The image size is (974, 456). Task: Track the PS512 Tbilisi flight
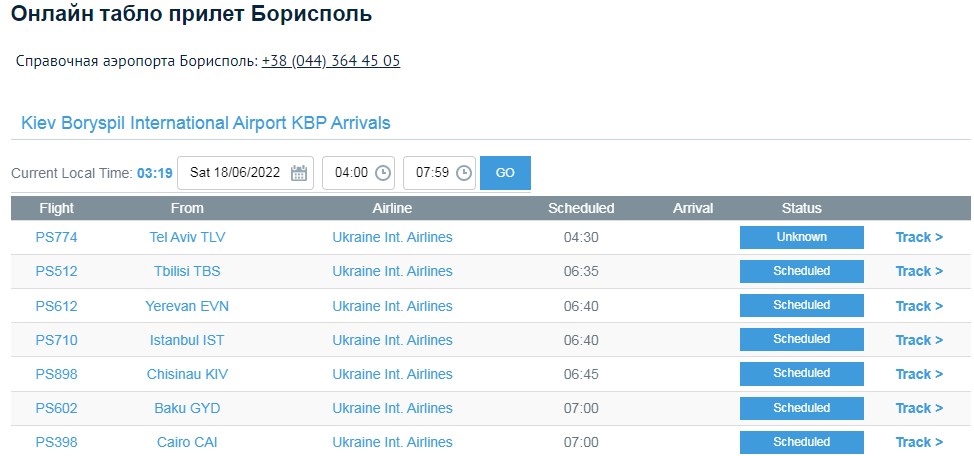(919, 271)
